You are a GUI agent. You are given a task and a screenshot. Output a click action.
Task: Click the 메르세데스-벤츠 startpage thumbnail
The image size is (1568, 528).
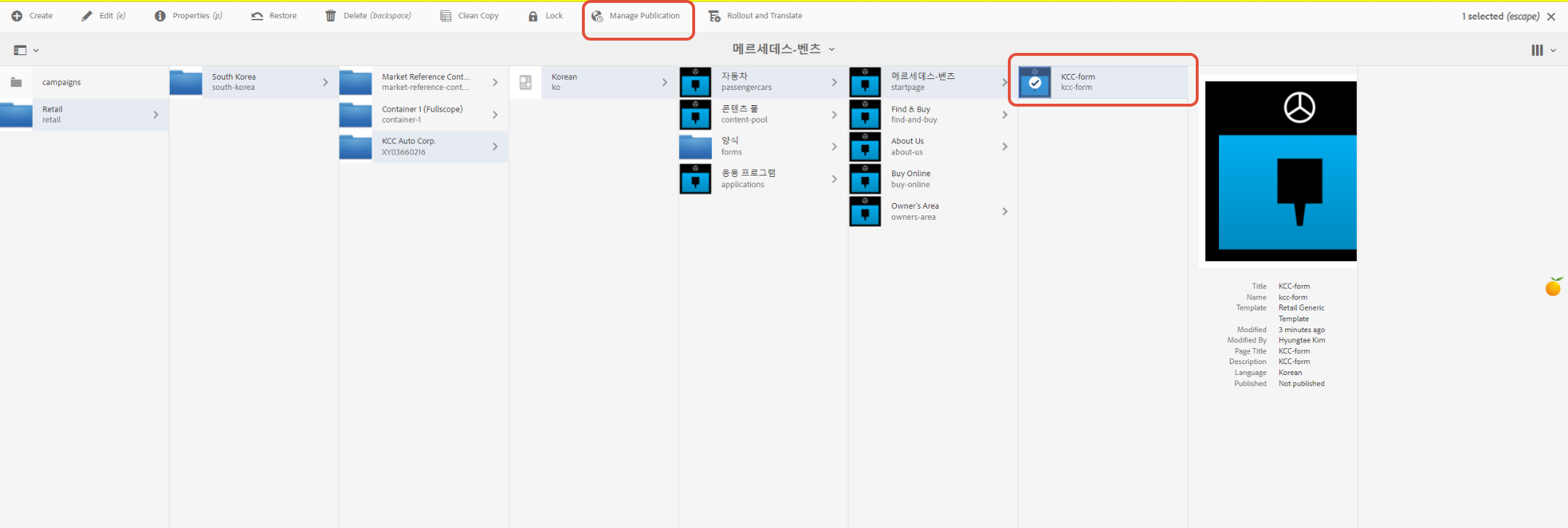[x=865, y=82]
